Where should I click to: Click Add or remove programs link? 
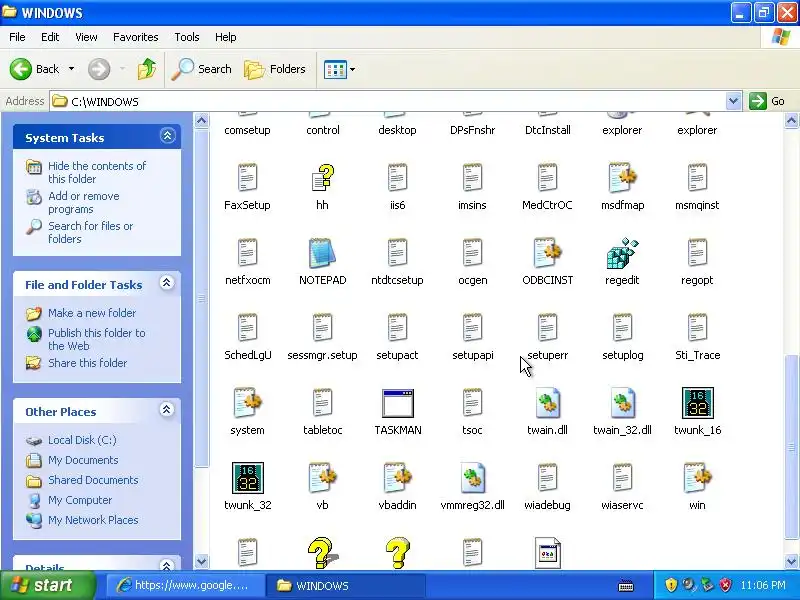tap(84, 203)
